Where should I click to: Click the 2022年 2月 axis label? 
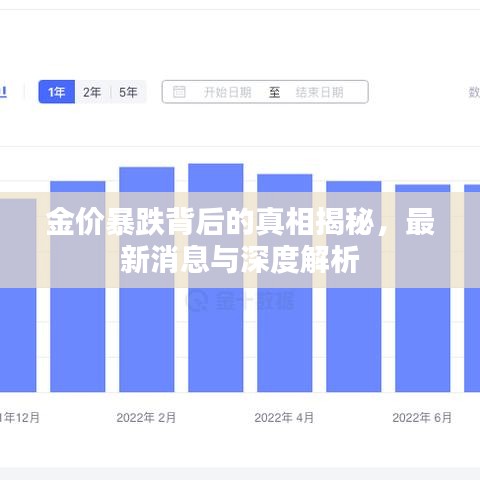pyautogui.click(x=146, y=417)
